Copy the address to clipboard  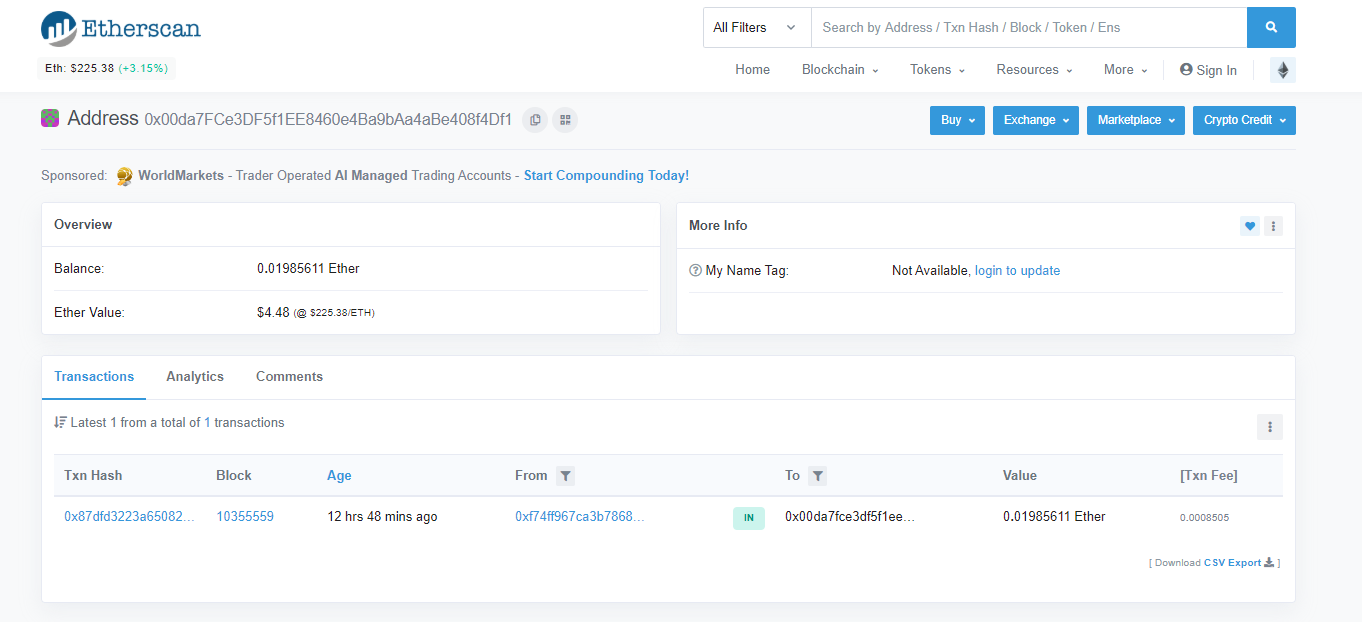pos(535,120)
